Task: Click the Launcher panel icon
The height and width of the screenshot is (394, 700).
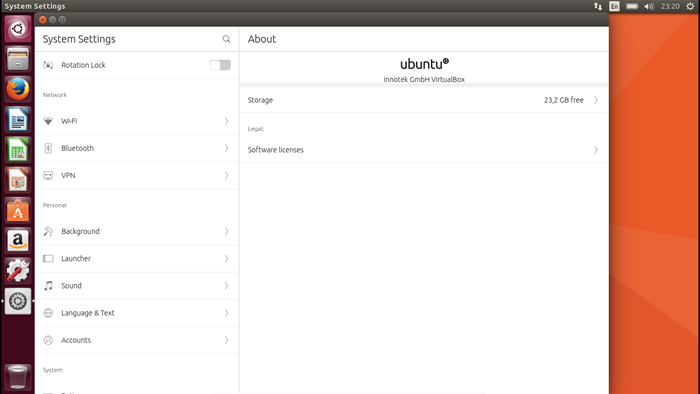Action: pyautogui.click(x=48, y=258)
